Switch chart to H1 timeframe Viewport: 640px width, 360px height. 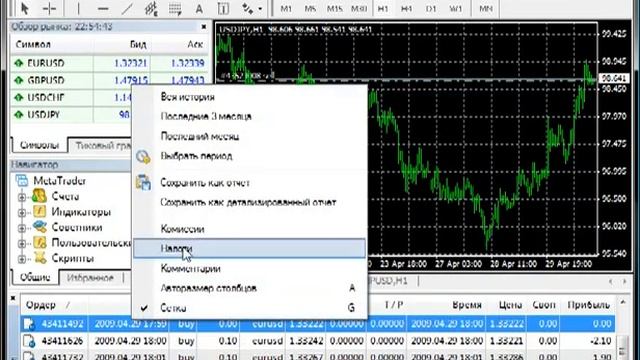pyautogui.click(x=383, y=8)
